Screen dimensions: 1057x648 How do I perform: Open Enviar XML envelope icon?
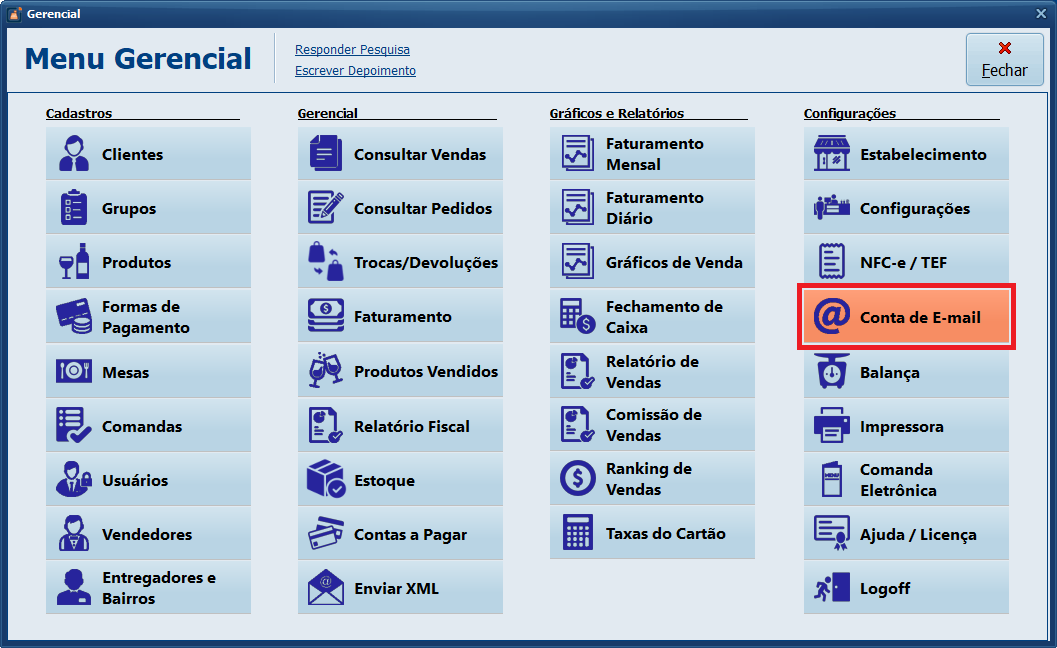click(326, 588)
